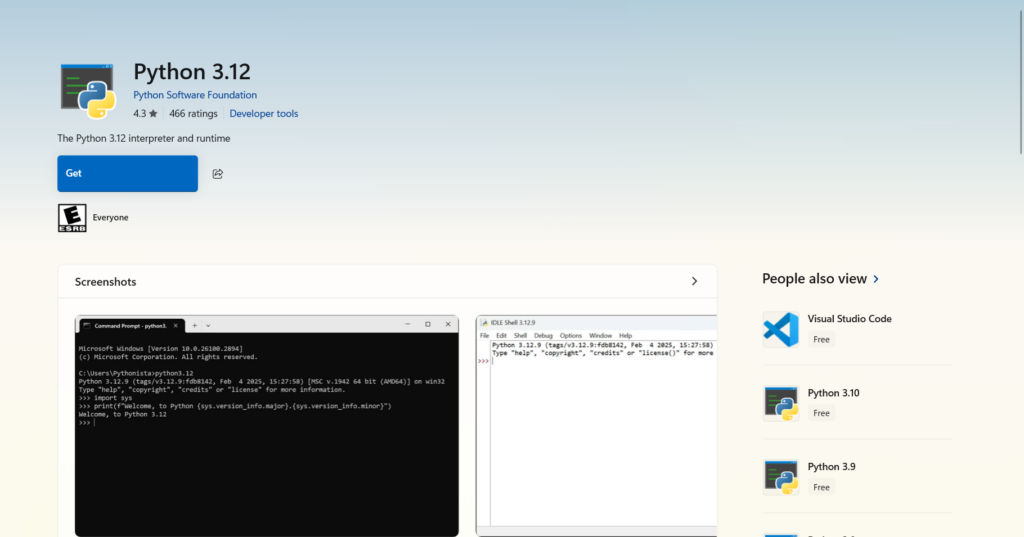Open the Command Prompt screenshot thumbnail
This screenshot has height=537, width=1024.
click(266, 426)
